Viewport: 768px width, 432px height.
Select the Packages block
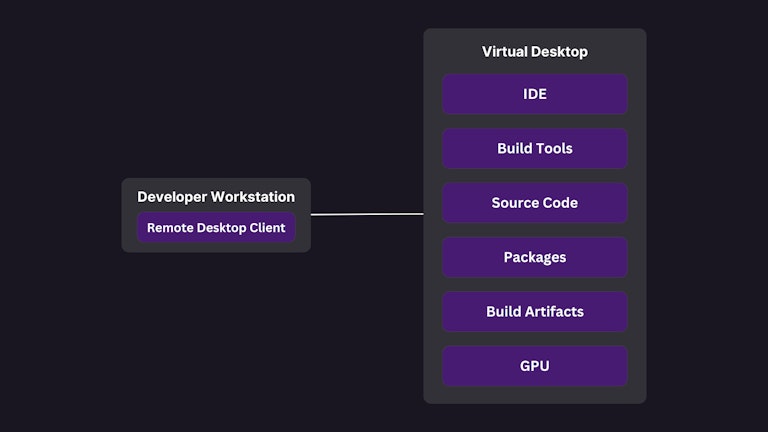click(x=535, y=257)
